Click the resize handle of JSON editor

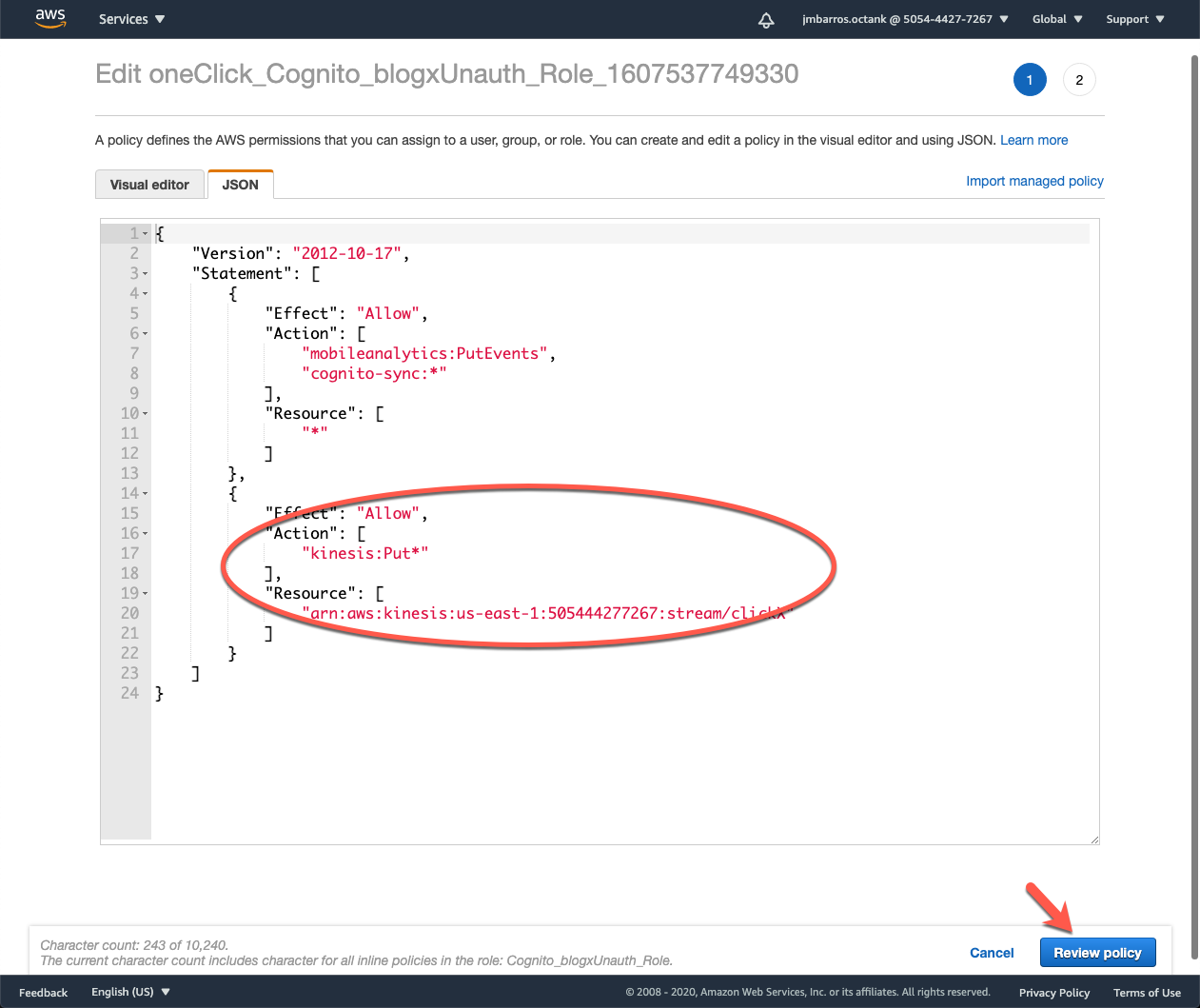click(x=1094, y=840)
